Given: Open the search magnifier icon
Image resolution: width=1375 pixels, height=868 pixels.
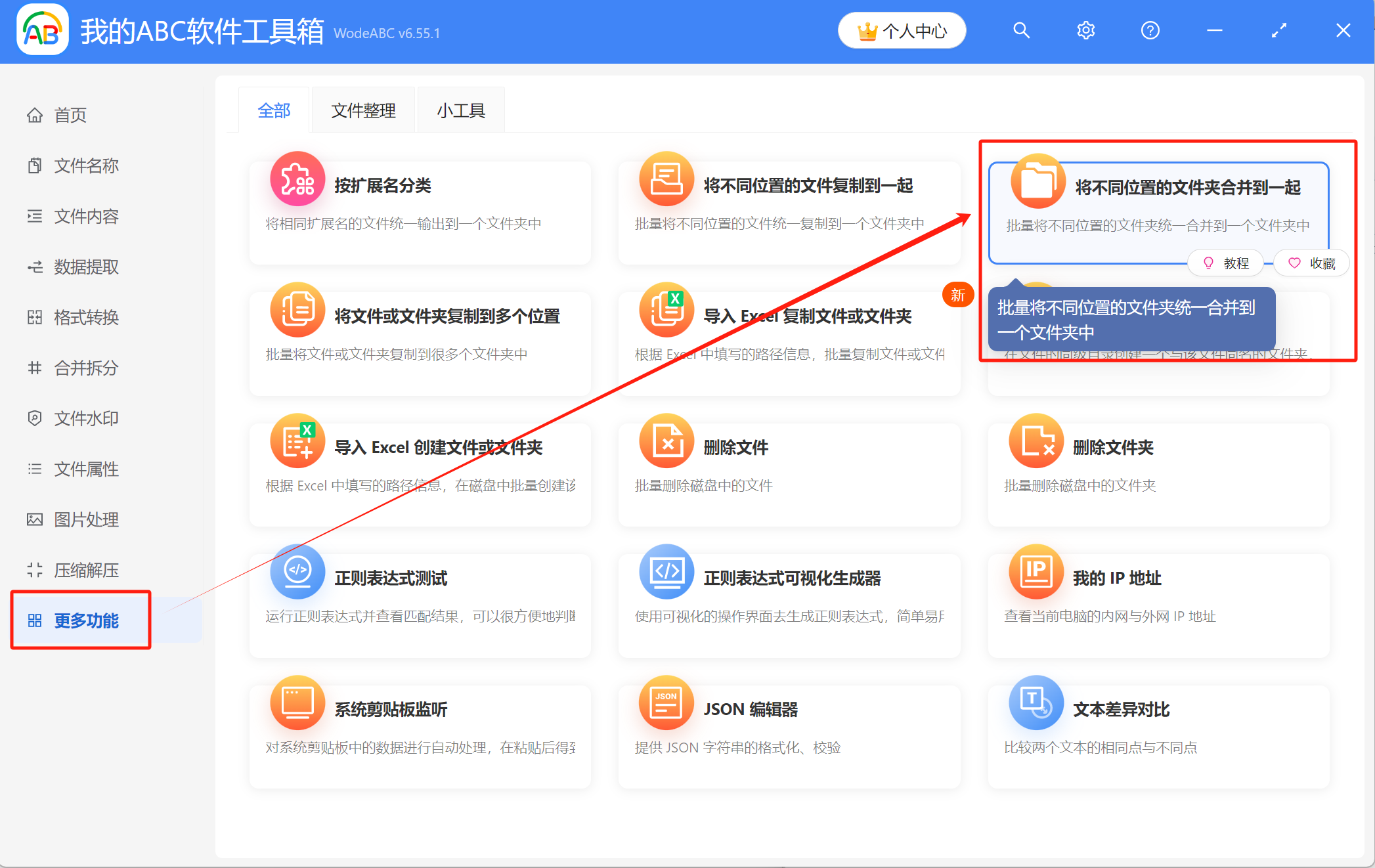Looking at the screenshot, I should 1021,30.
